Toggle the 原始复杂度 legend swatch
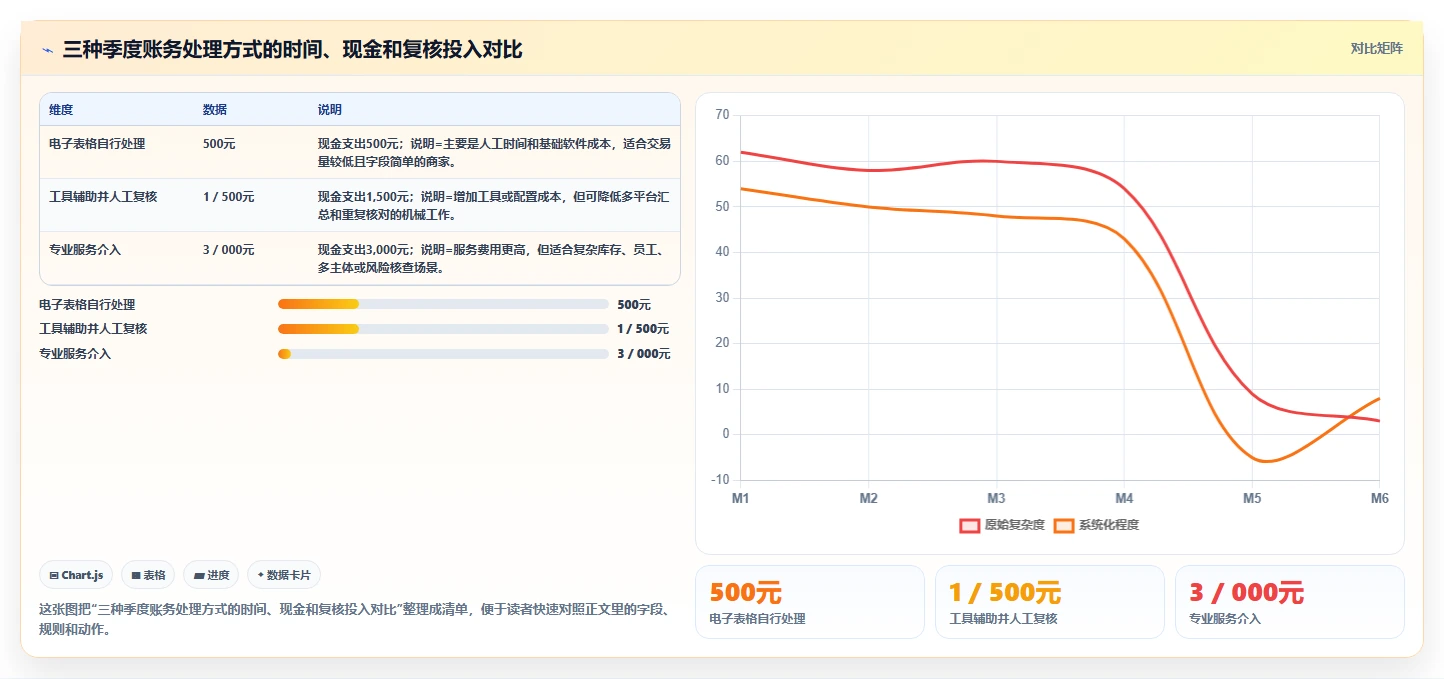 coord(969,525)
